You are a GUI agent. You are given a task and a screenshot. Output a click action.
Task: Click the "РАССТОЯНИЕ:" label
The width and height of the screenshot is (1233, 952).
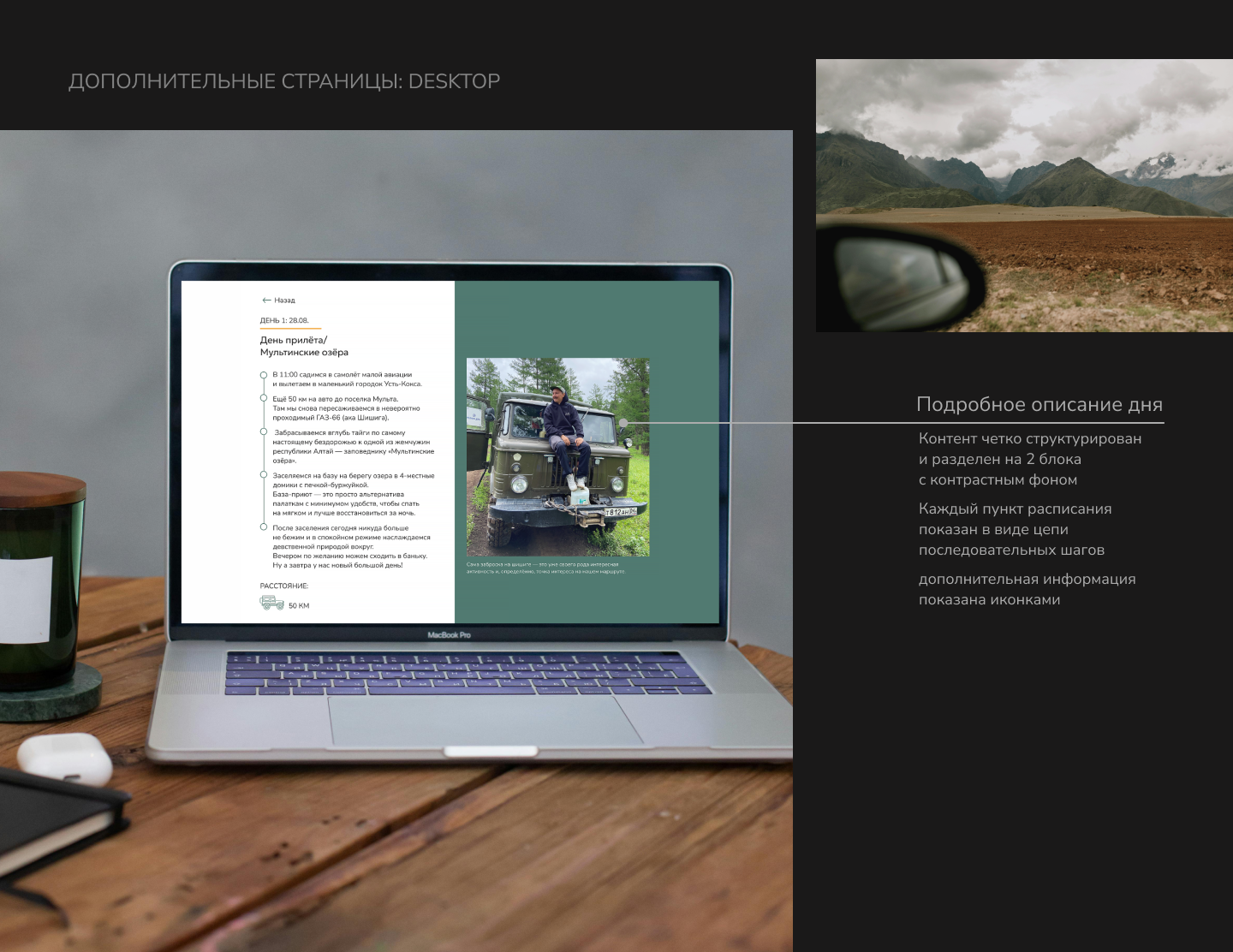283,586
